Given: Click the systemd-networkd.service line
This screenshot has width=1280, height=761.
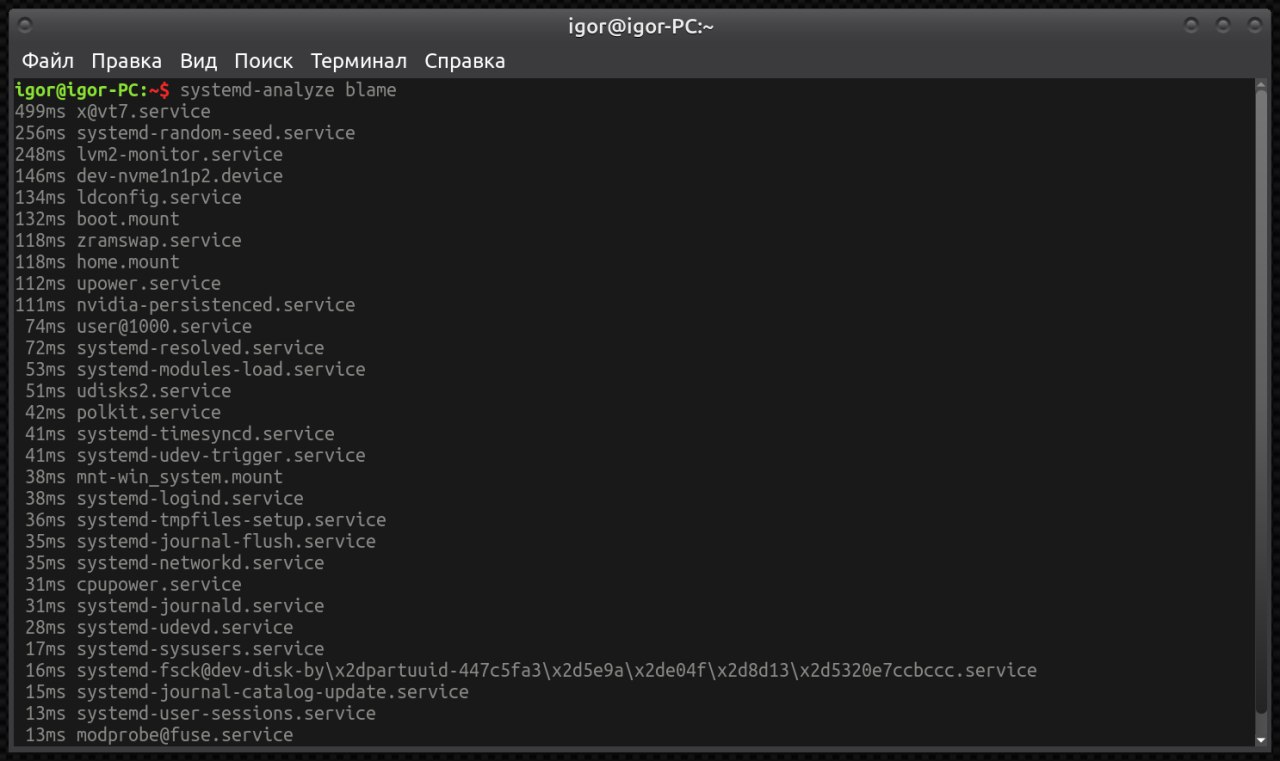Looking at the screenshot, I should pyautogui.click(x=175, y=563).
